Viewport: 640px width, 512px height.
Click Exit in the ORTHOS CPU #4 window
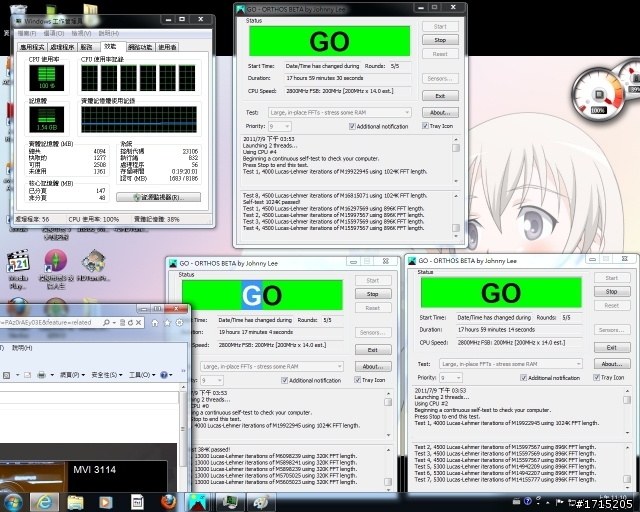[440, 96]
